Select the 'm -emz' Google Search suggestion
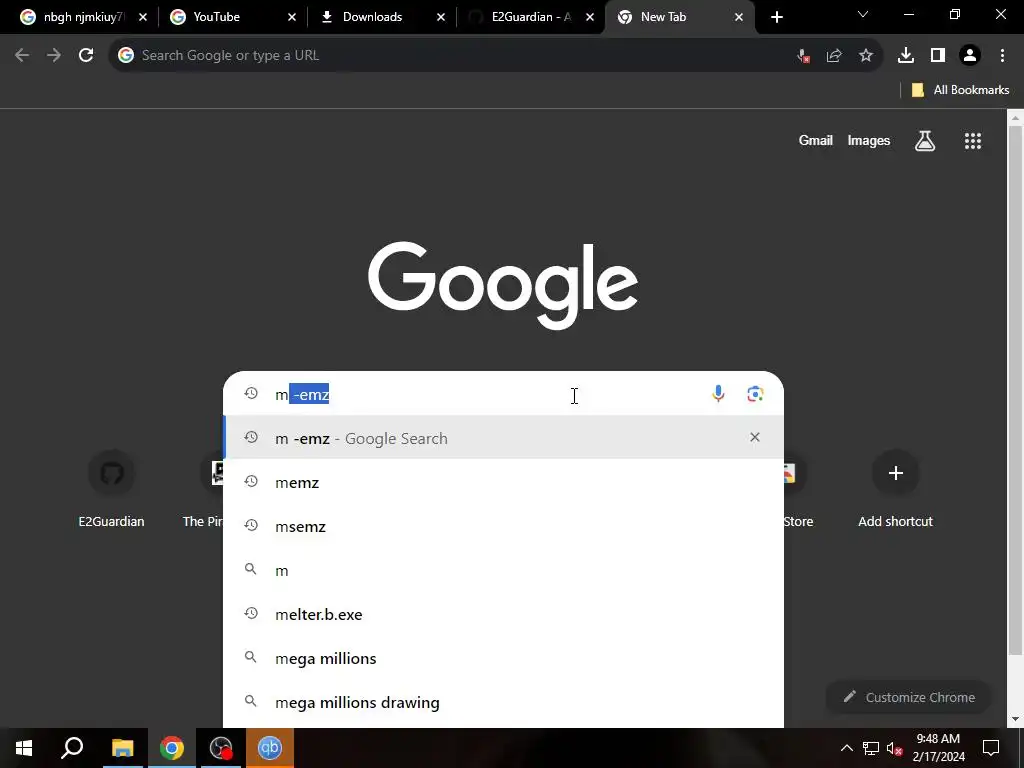Image resolution: width=1024 pixels, height=768 pixels. pyautogui.click(x=503, y=438)
